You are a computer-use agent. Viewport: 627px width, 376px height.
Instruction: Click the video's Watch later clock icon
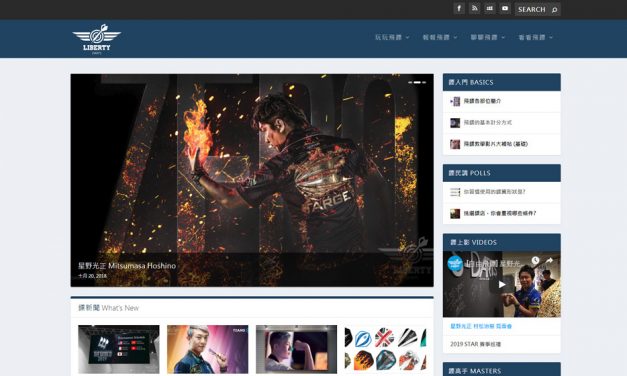[x=535, y=260]
